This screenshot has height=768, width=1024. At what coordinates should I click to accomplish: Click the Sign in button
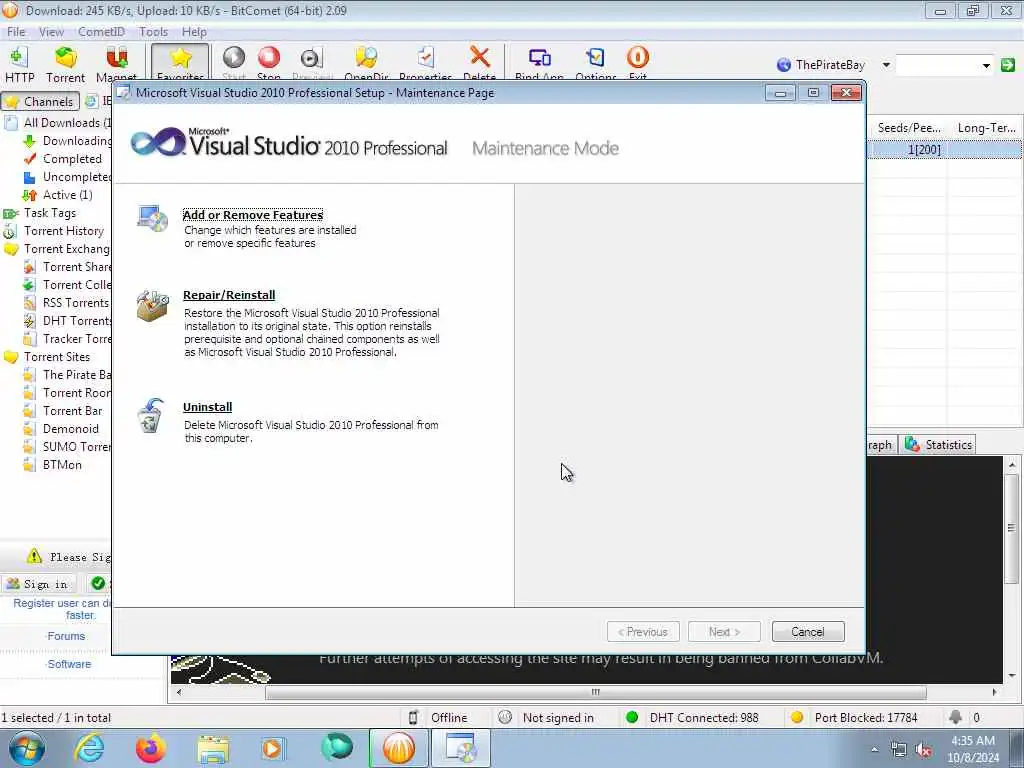[39, 584]
